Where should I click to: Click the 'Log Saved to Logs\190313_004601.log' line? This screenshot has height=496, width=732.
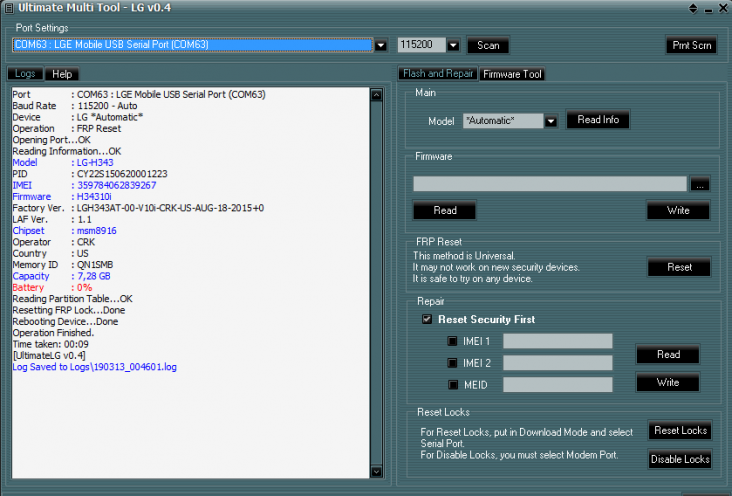pyautogui.click(x=95, y=367)
